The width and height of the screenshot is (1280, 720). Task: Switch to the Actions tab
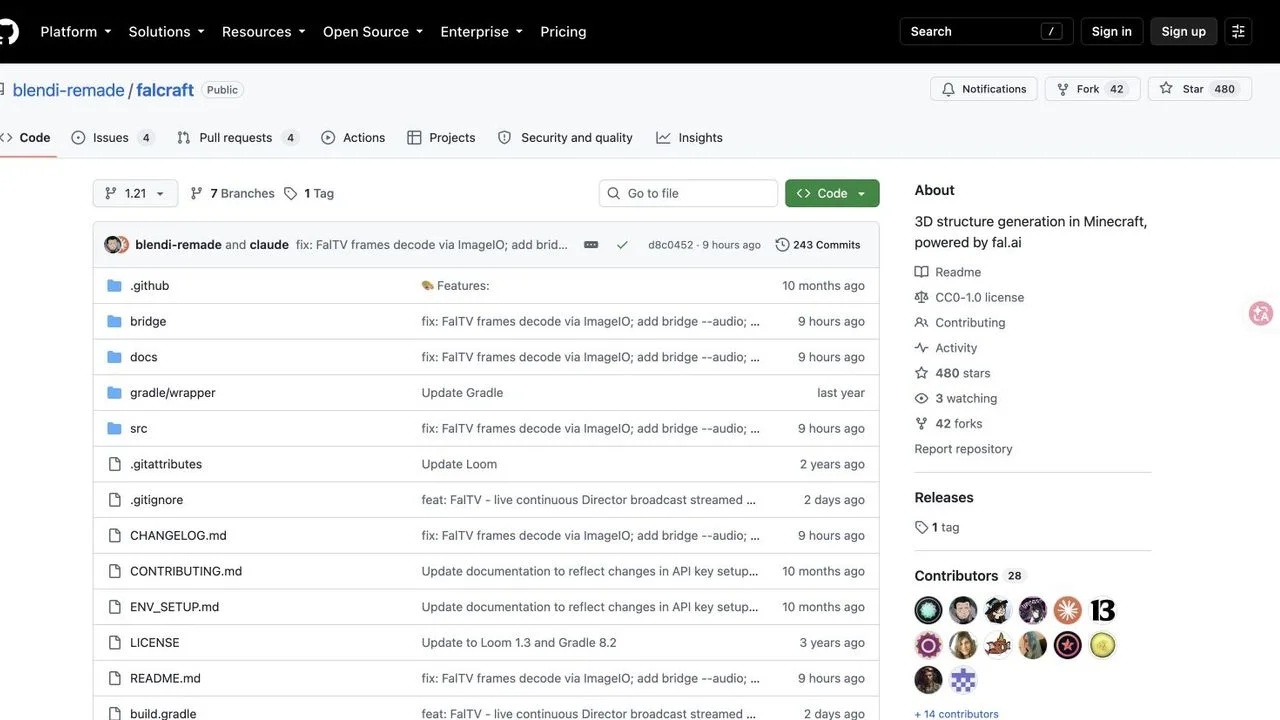353,138
